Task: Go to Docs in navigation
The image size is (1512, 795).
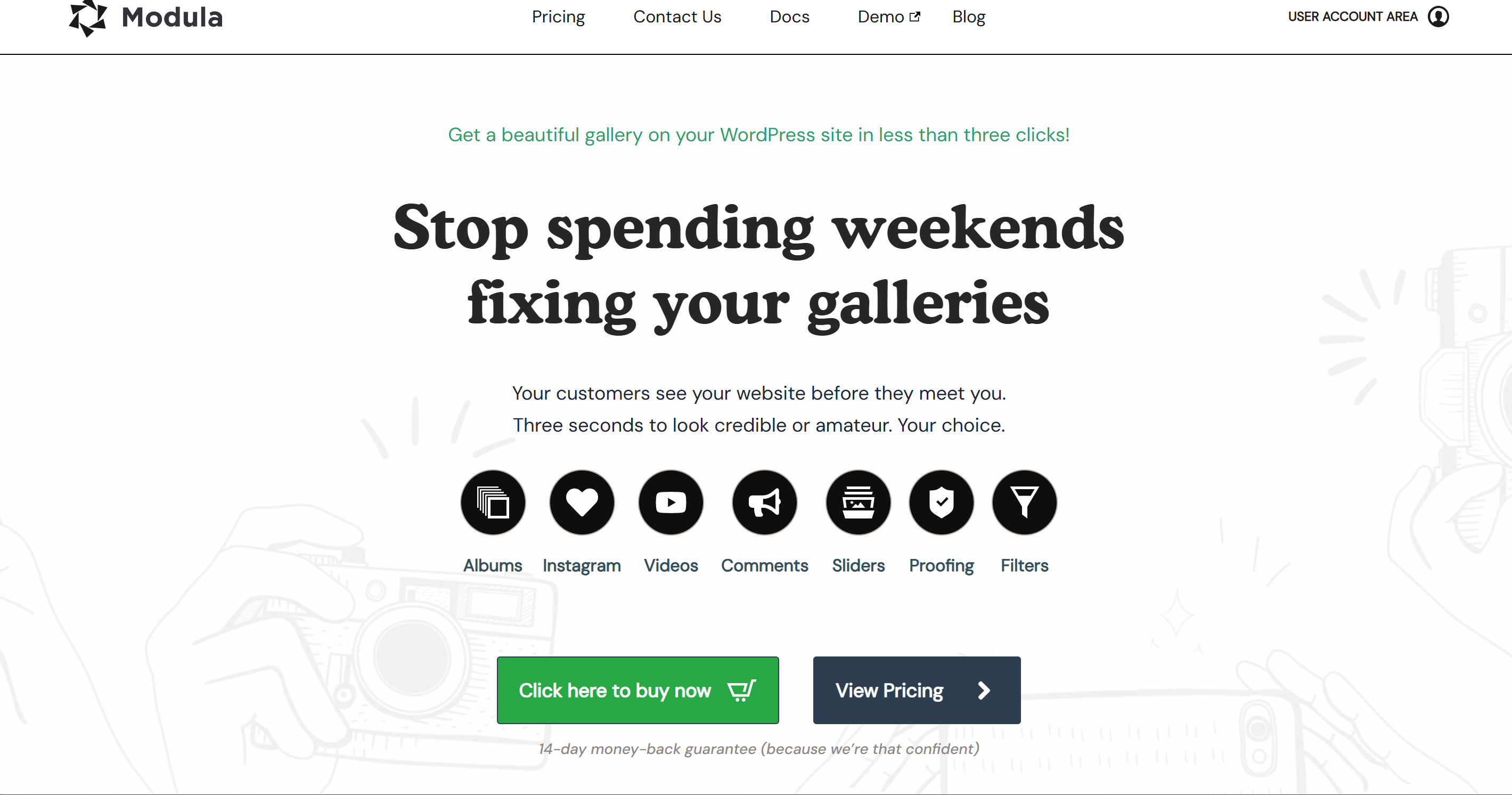Action: (789, 17)
